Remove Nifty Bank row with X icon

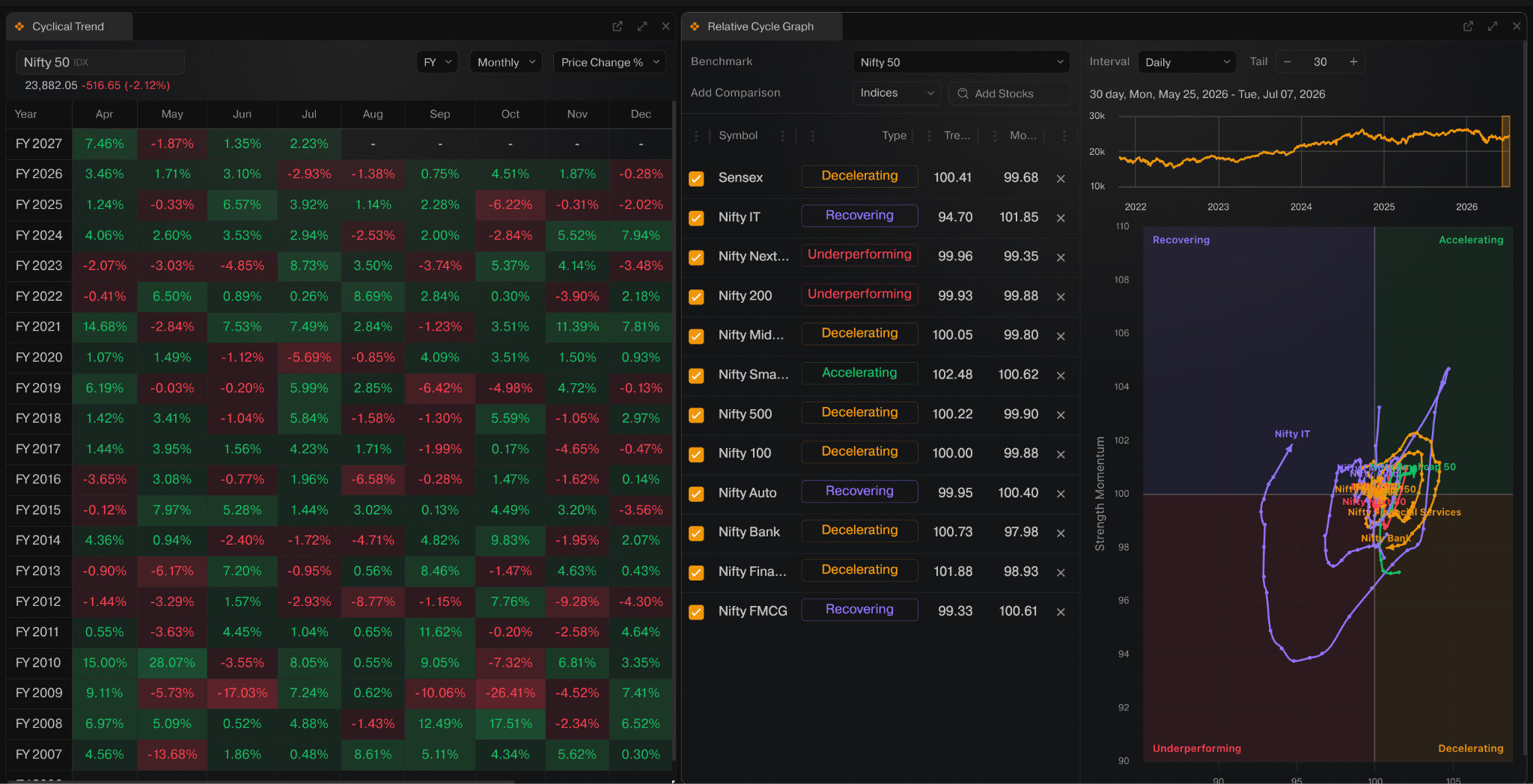coord(1061,533)
